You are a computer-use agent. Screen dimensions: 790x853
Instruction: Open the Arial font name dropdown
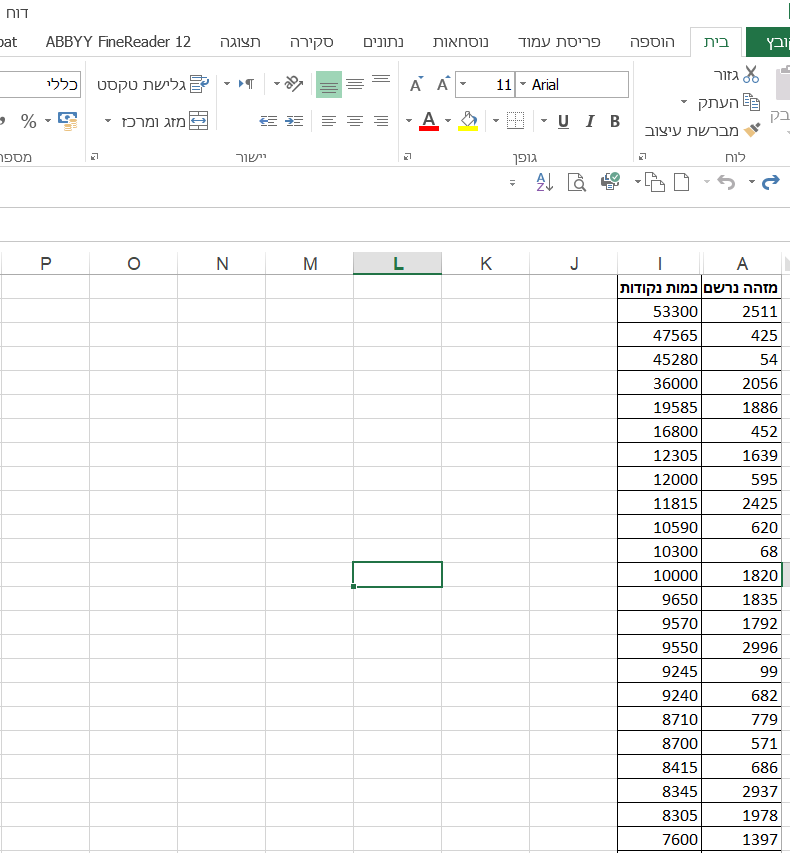click(x=523, y=84)
